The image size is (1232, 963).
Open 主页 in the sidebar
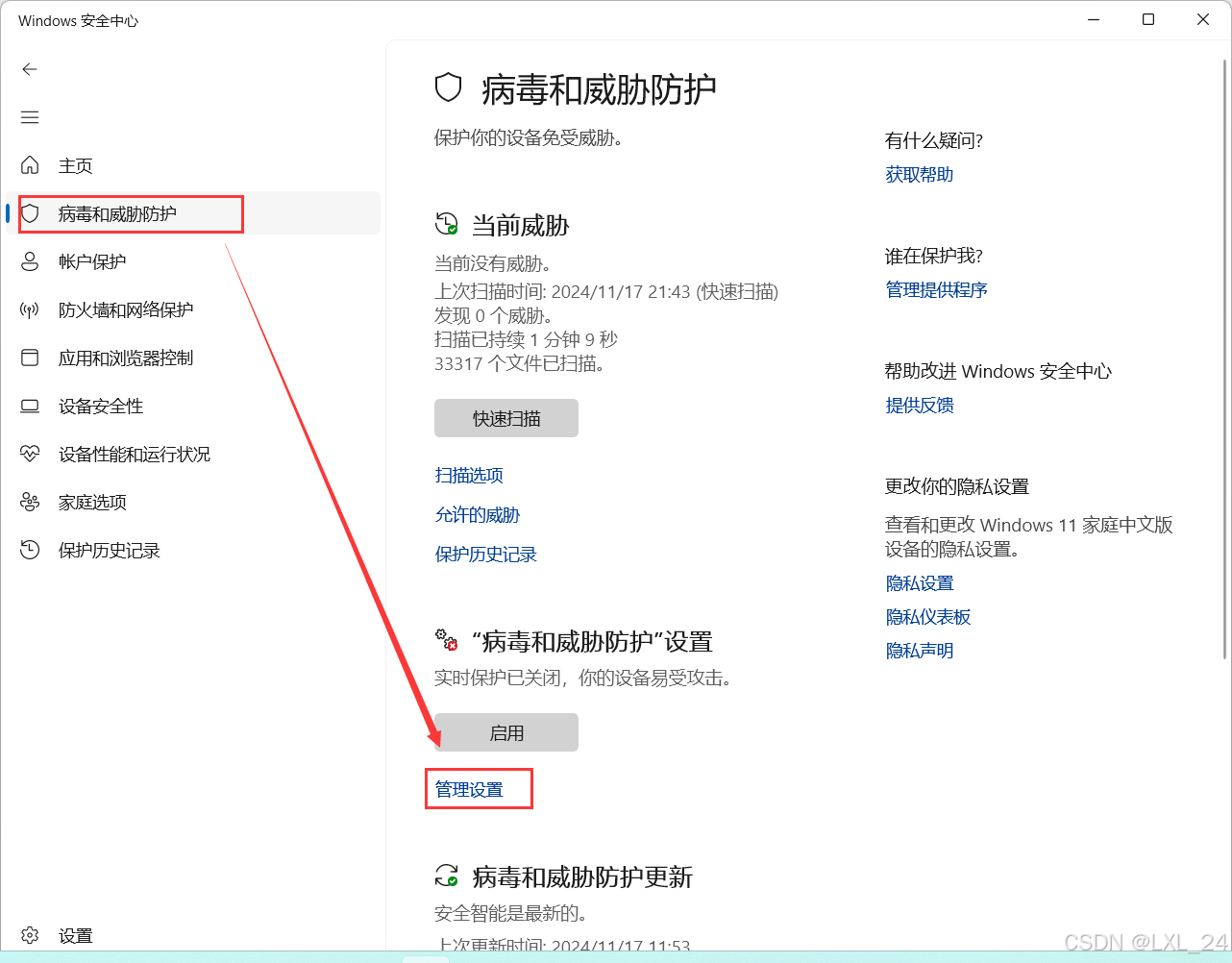[x=193, y=165]
